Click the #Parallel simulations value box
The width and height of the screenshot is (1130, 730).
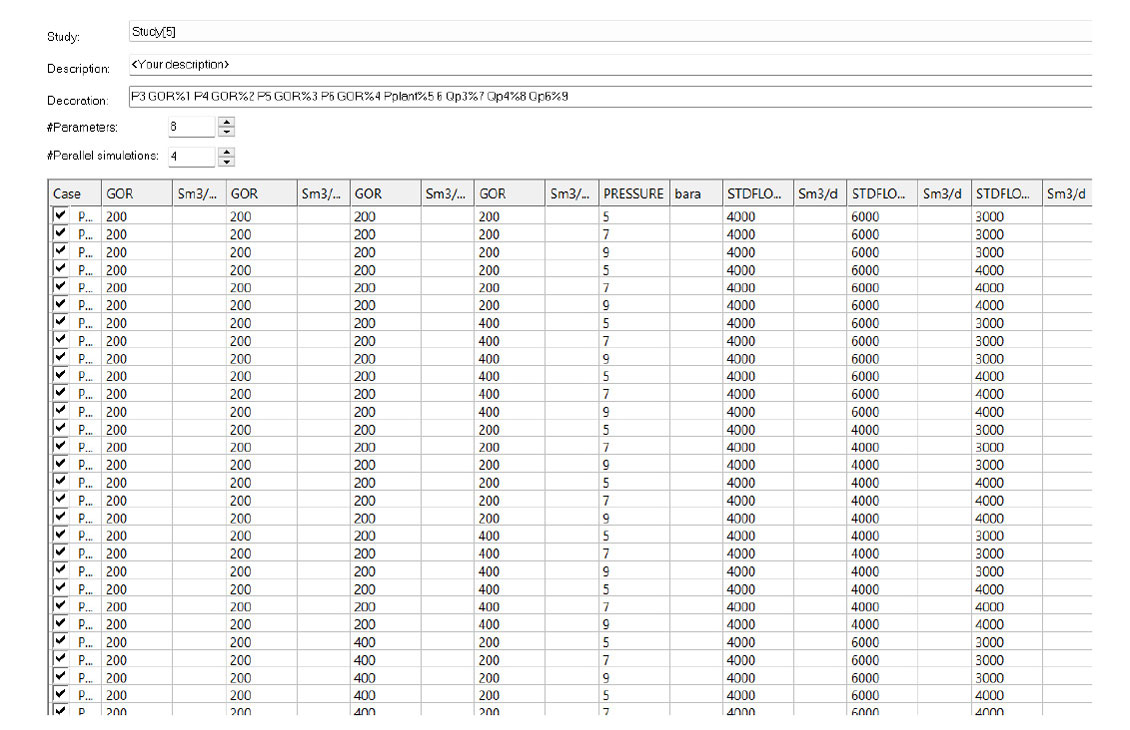coord(190,157)
